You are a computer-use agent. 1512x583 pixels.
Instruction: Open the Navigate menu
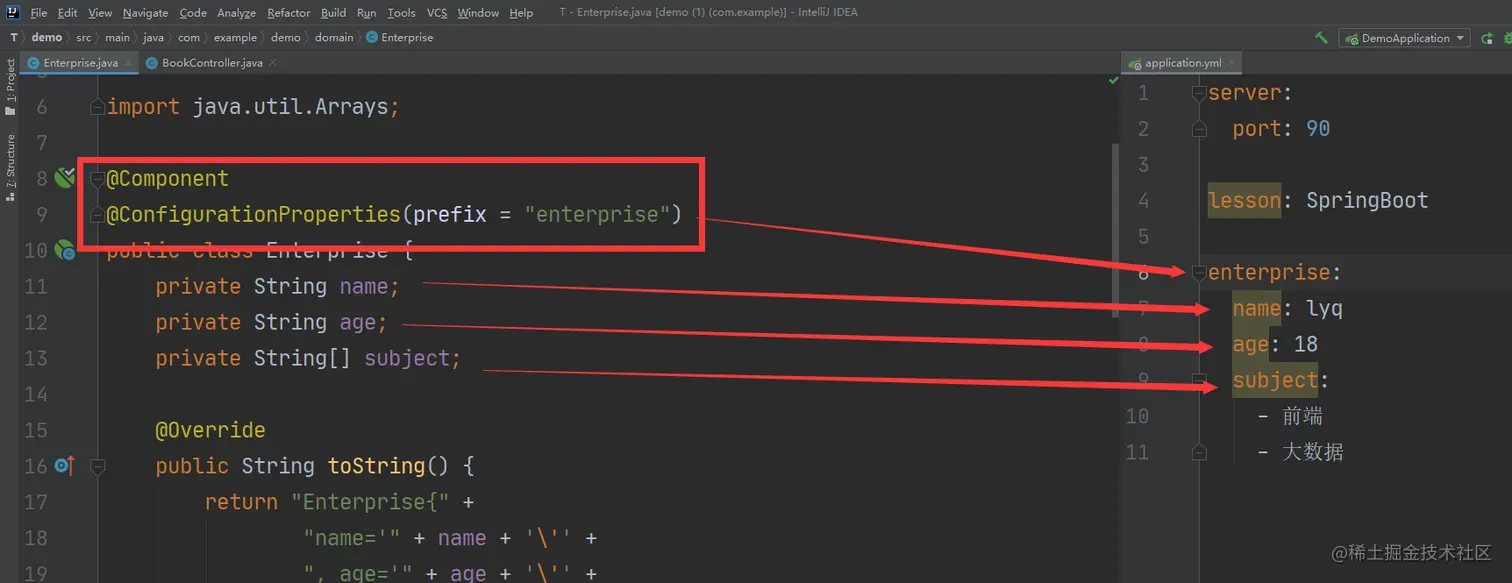[x=146, y=13]
